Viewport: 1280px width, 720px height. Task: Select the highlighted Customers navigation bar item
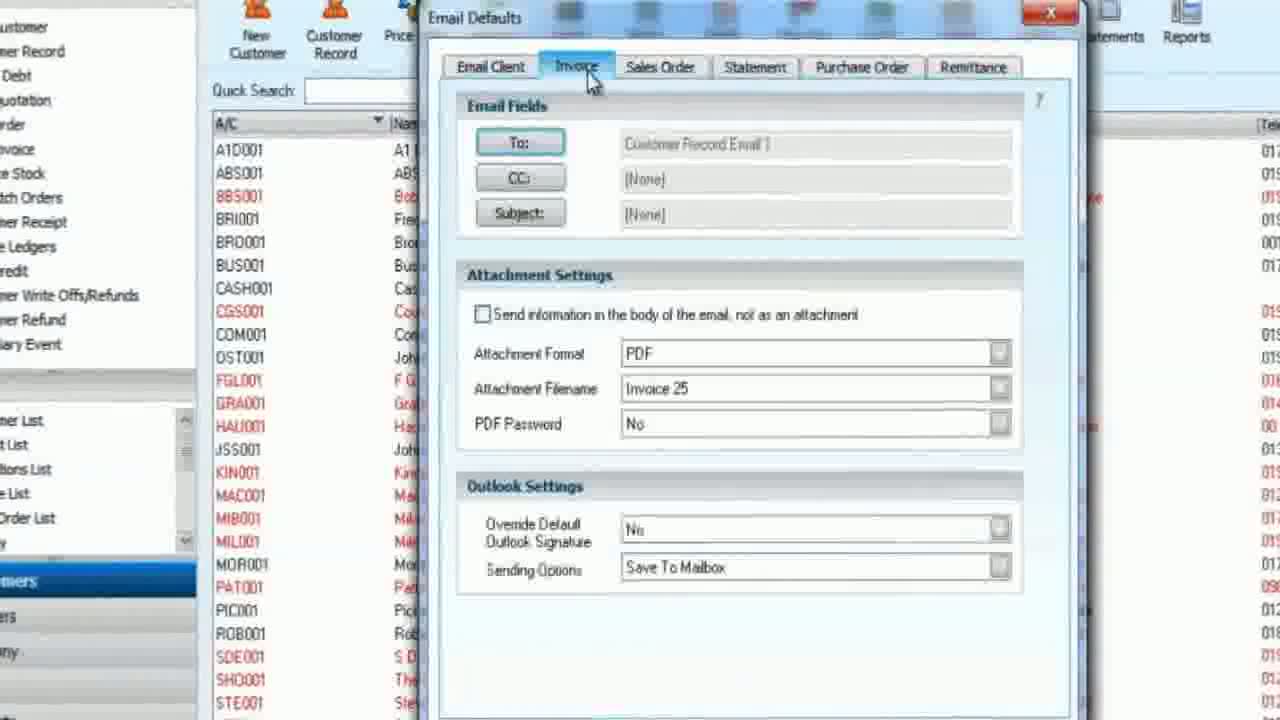(x=98, y=581)
